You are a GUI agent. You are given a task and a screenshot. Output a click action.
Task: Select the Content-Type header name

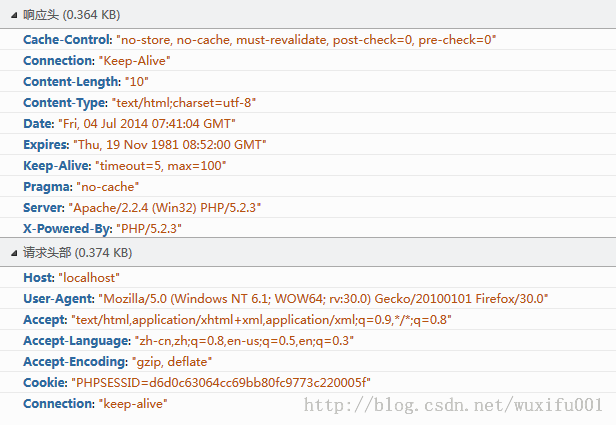coord(65,103)
